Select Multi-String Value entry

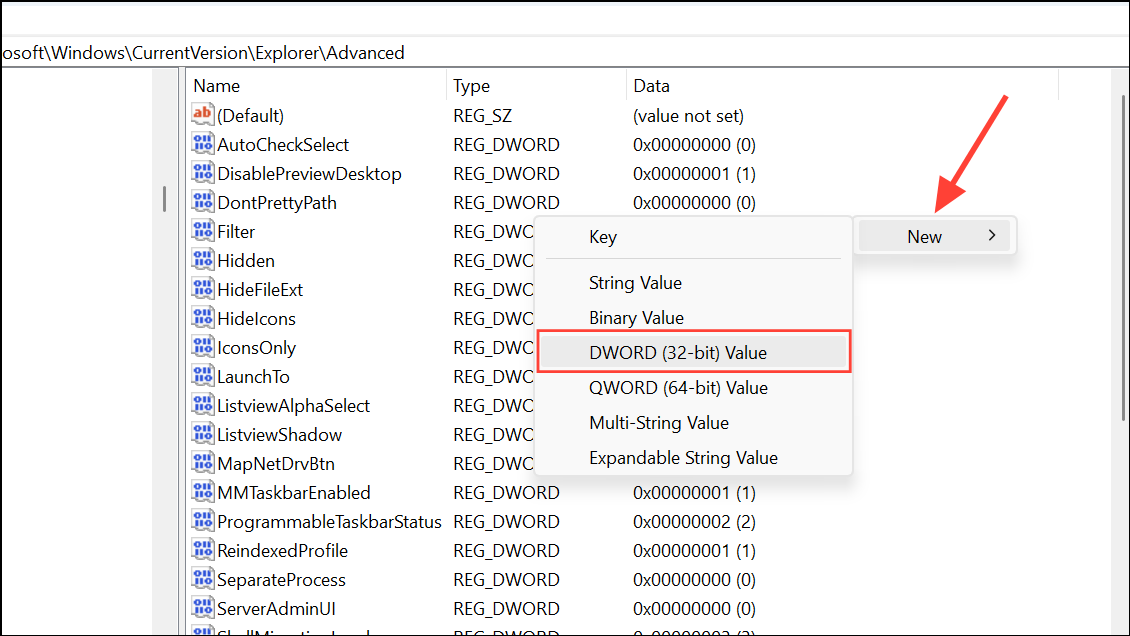coord(658,422)
